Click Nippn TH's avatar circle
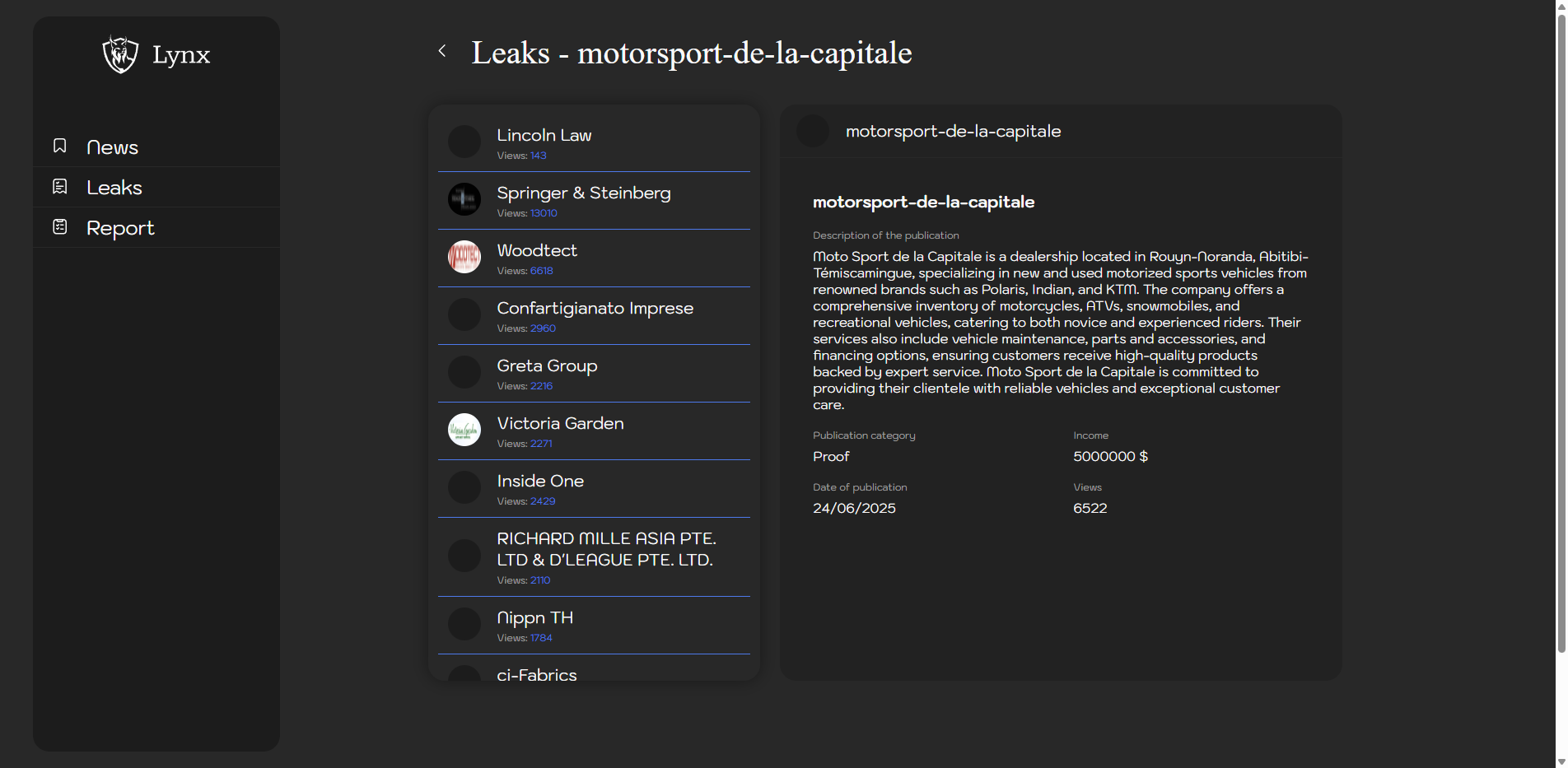This screenshot has height=768, width=1568. (464, 624)
